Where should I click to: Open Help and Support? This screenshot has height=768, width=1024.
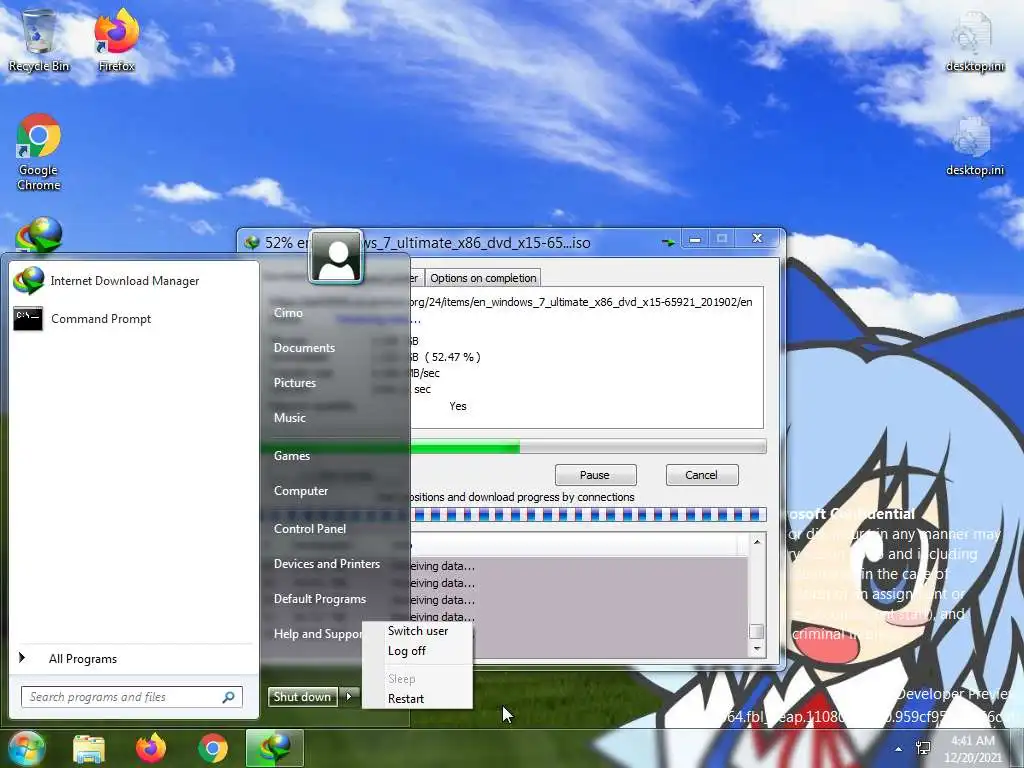317,634
